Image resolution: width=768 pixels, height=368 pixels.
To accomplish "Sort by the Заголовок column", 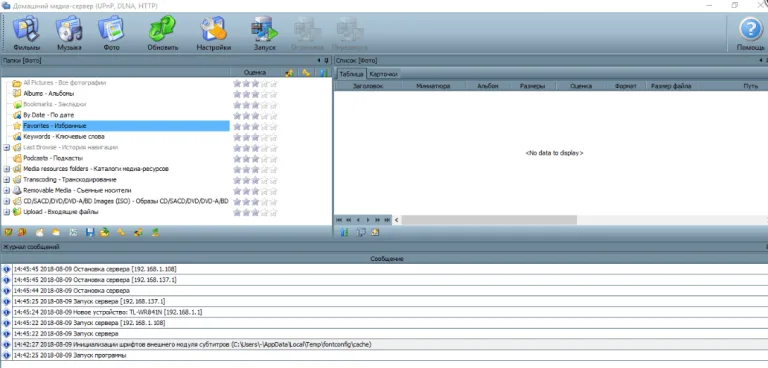I will pyautogui.click(x=368, y=86).
